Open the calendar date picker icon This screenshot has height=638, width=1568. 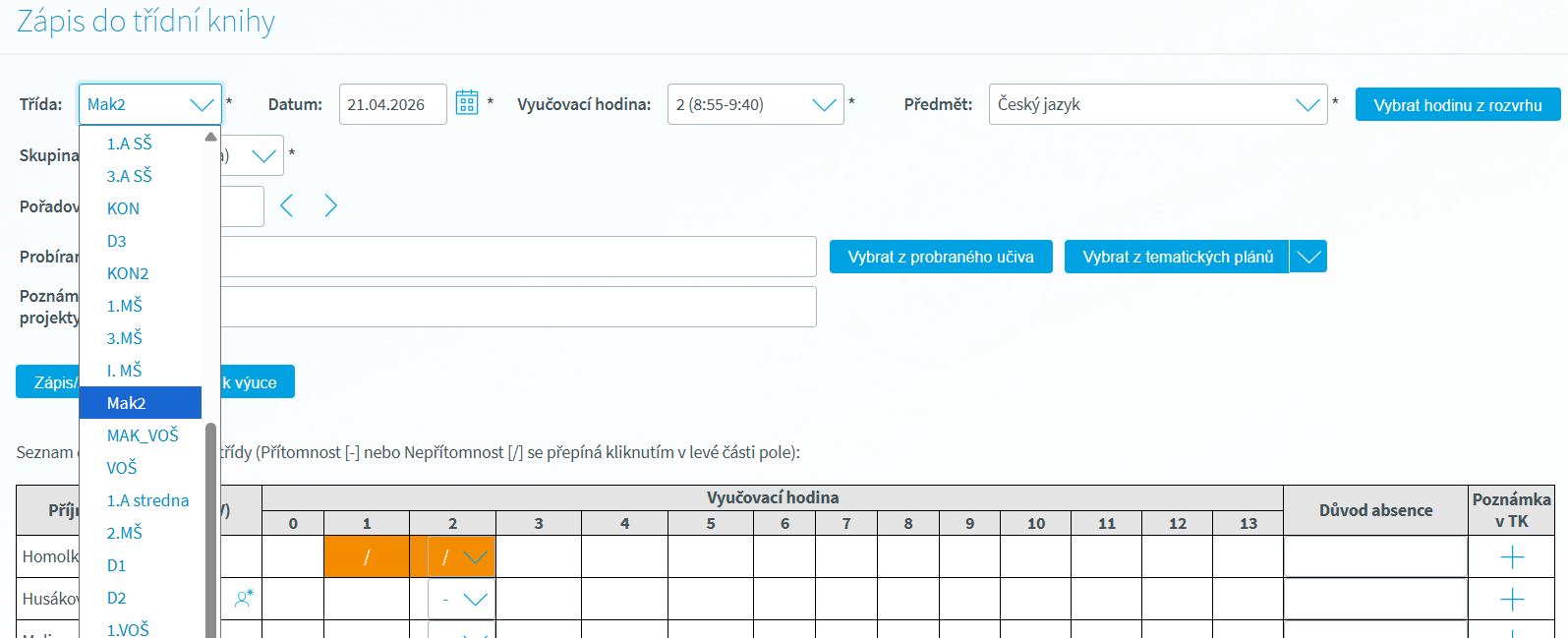pos(467,103)
